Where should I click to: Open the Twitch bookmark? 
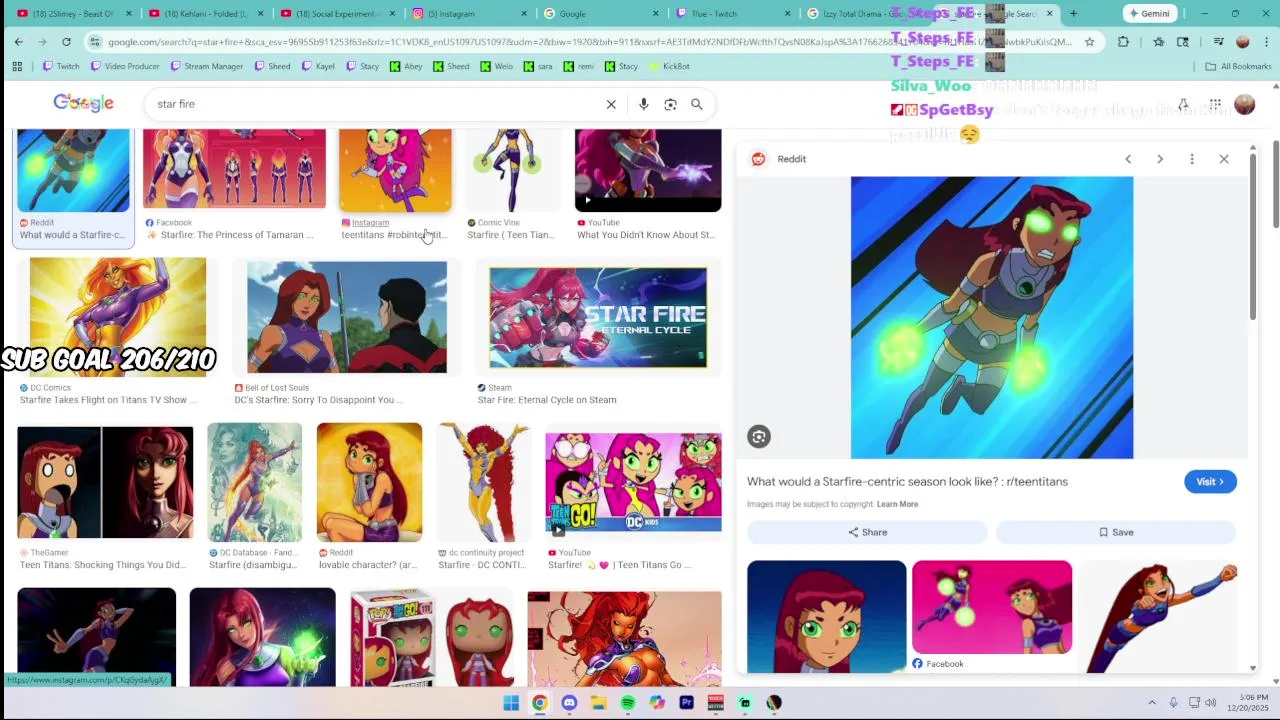coord(60,66)
